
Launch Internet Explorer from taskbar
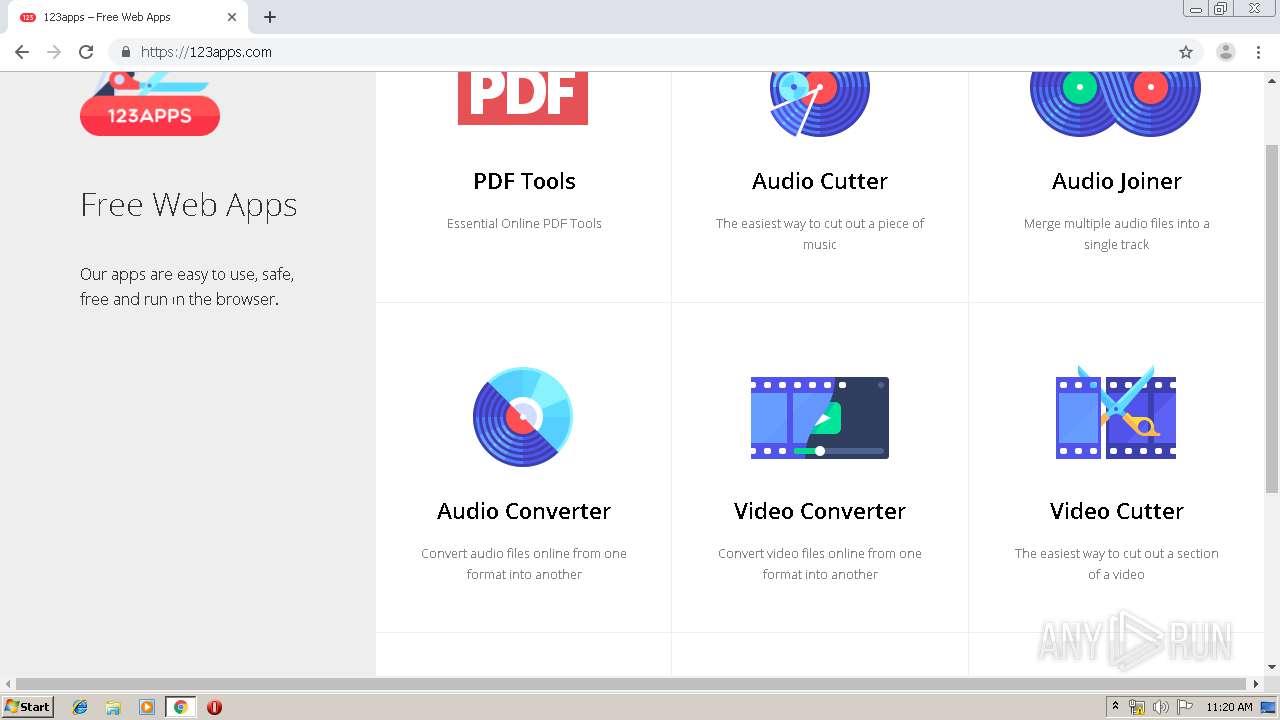80,707
